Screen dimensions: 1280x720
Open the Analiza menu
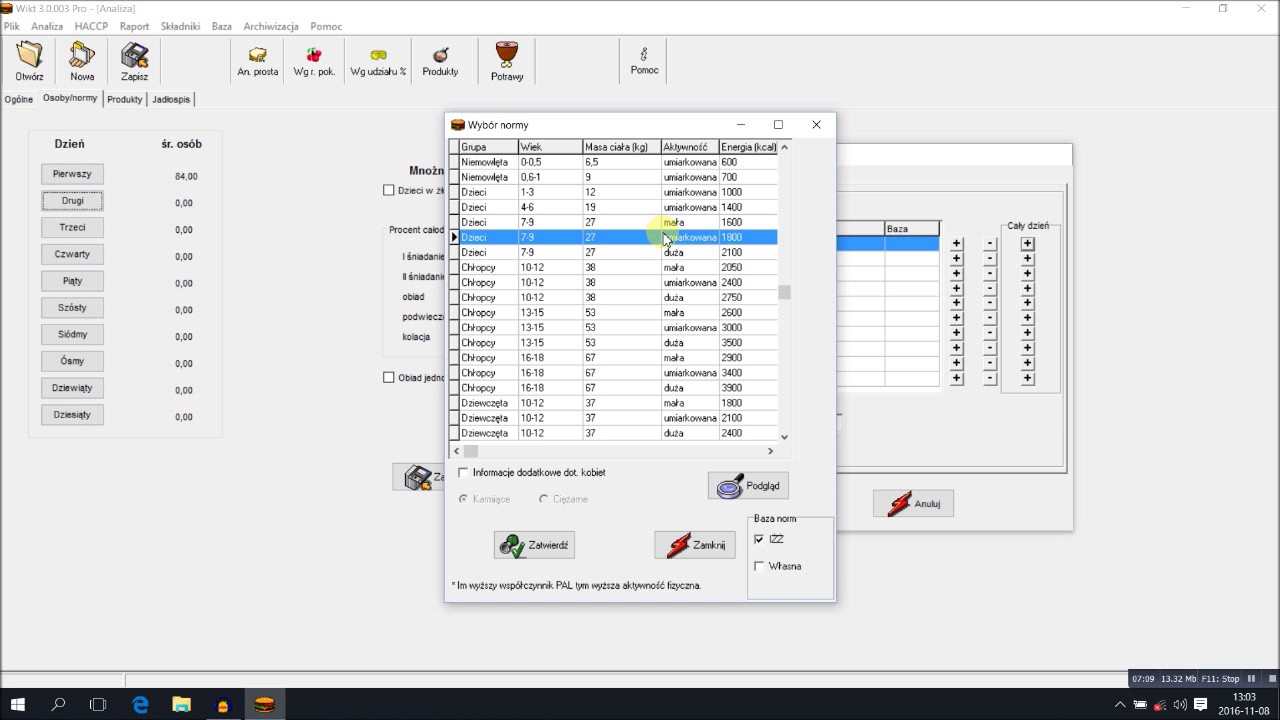pos(47,26)
